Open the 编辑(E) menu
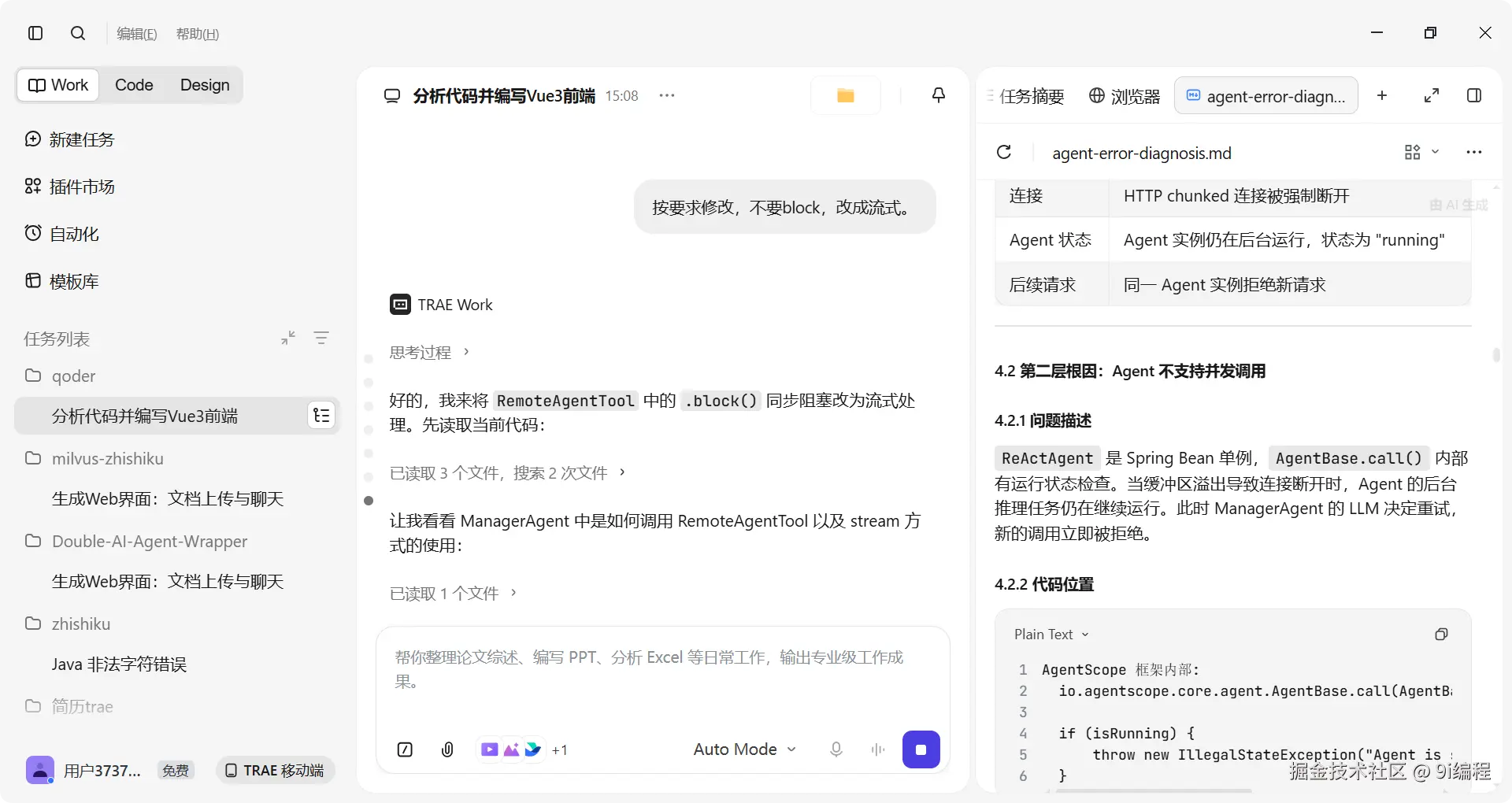The width and height of the screenshot is (1512, 803). point(137,34)
